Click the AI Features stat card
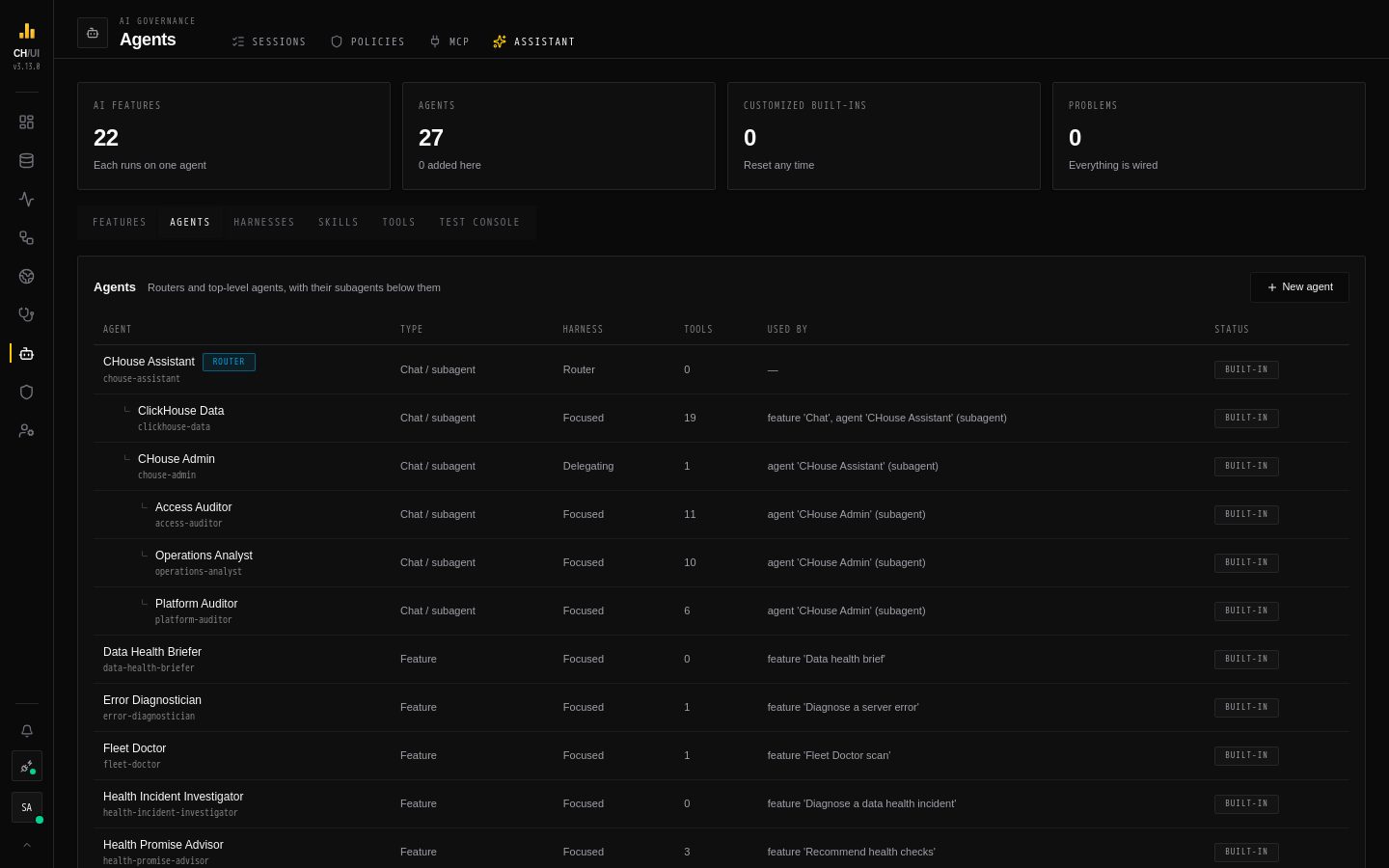 (233, 136)
